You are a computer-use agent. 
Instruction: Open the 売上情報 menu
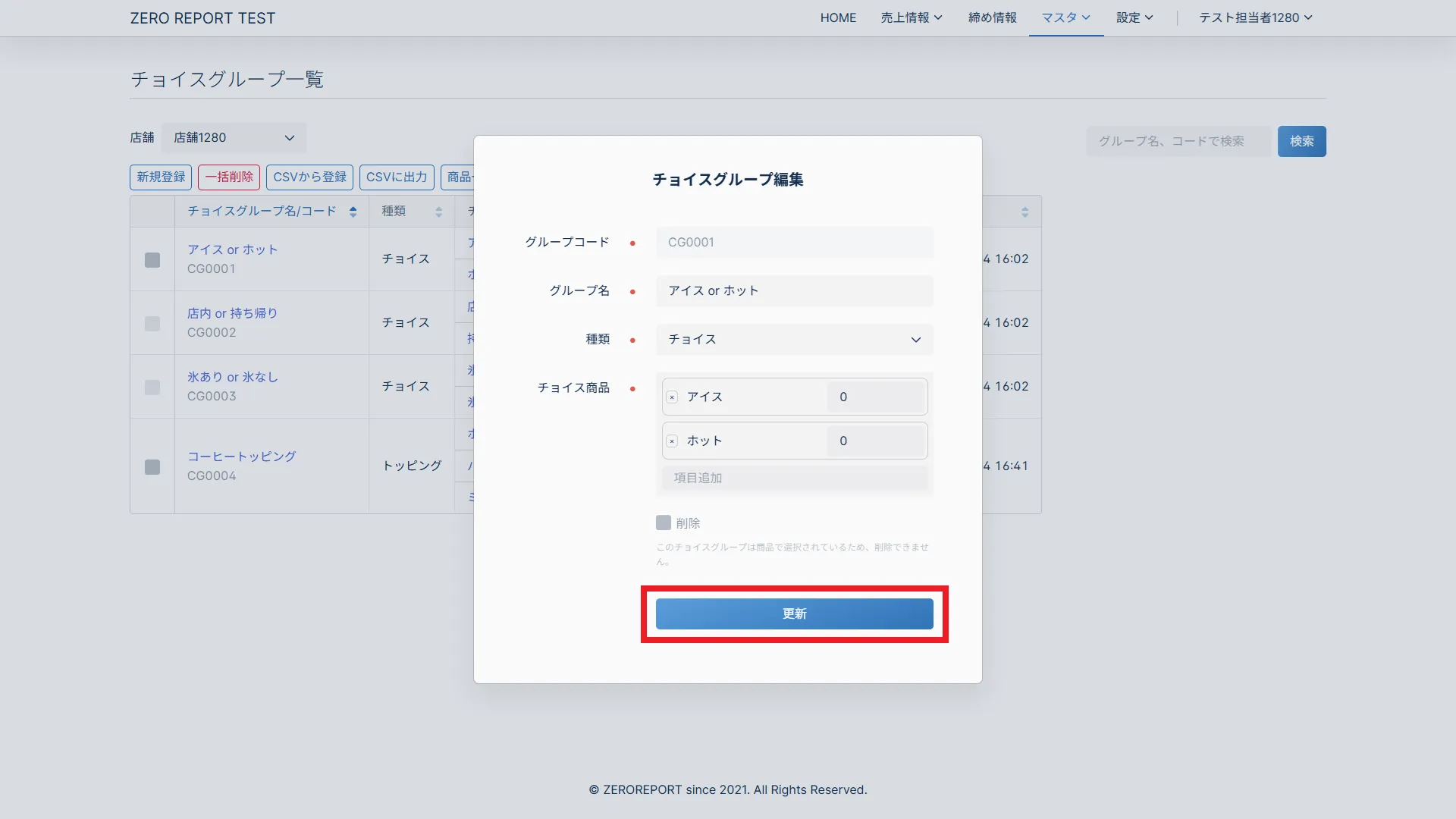911,17
